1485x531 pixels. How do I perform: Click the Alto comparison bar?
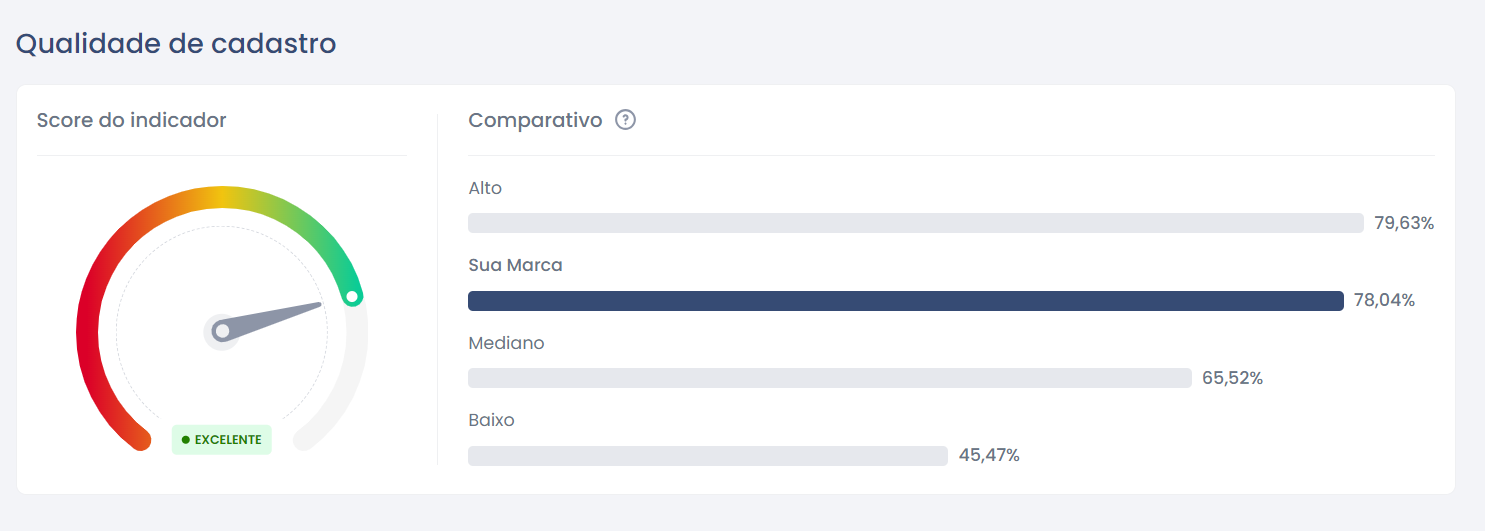(916, 223)
